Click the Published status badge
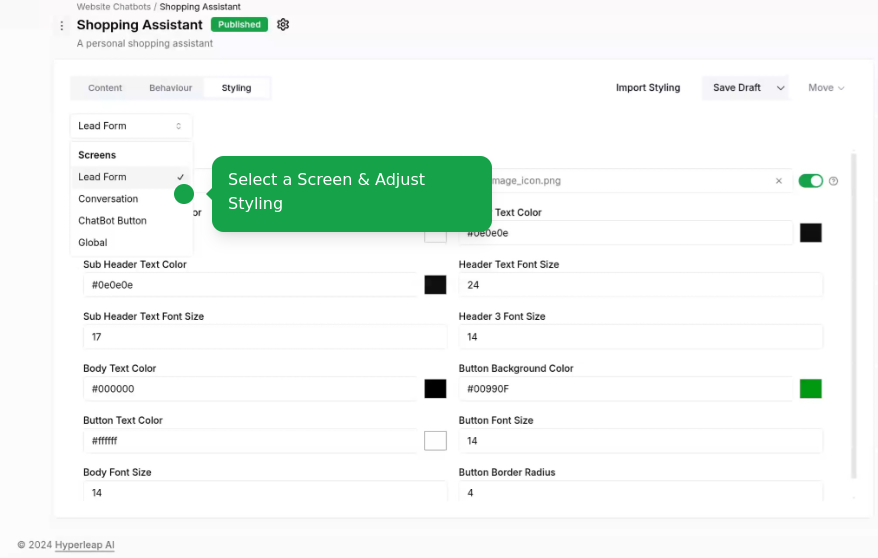This screenshot has width=878, height=558. click(x=239, y=25)
